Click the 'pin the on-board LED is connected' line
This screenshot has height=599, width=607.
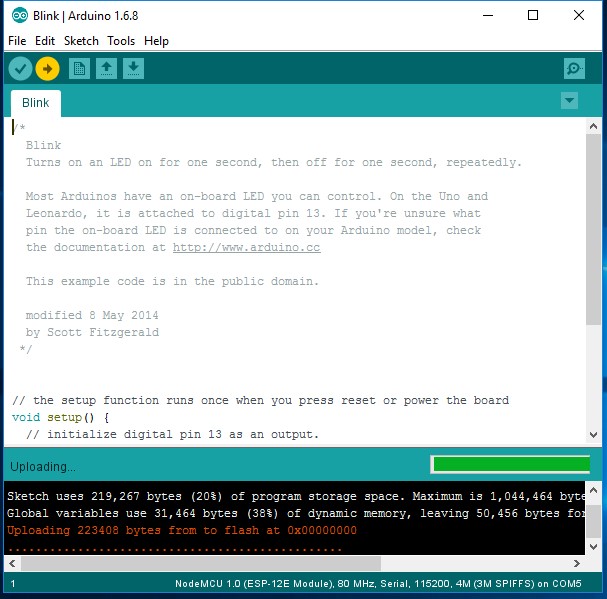tap(253, 230)
